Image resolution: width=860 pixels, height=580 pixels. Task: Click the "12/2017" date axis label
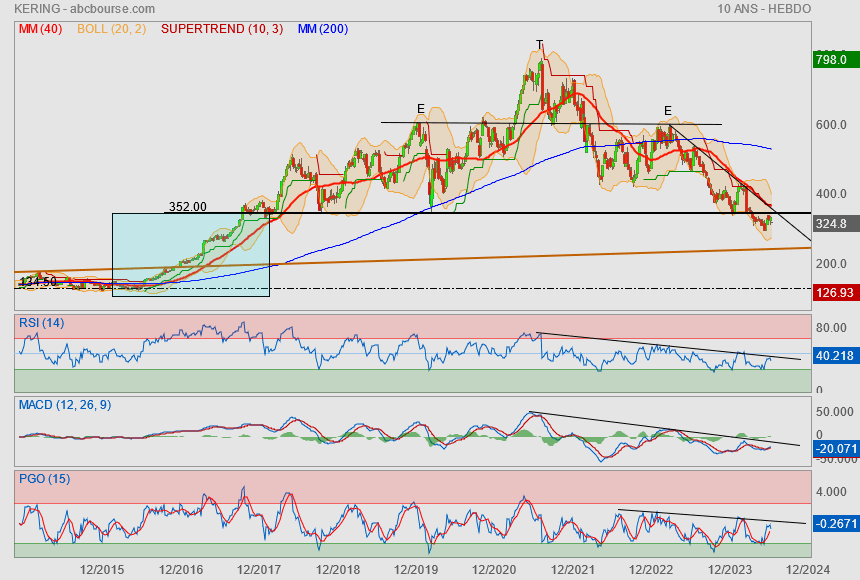click(259, 570)
